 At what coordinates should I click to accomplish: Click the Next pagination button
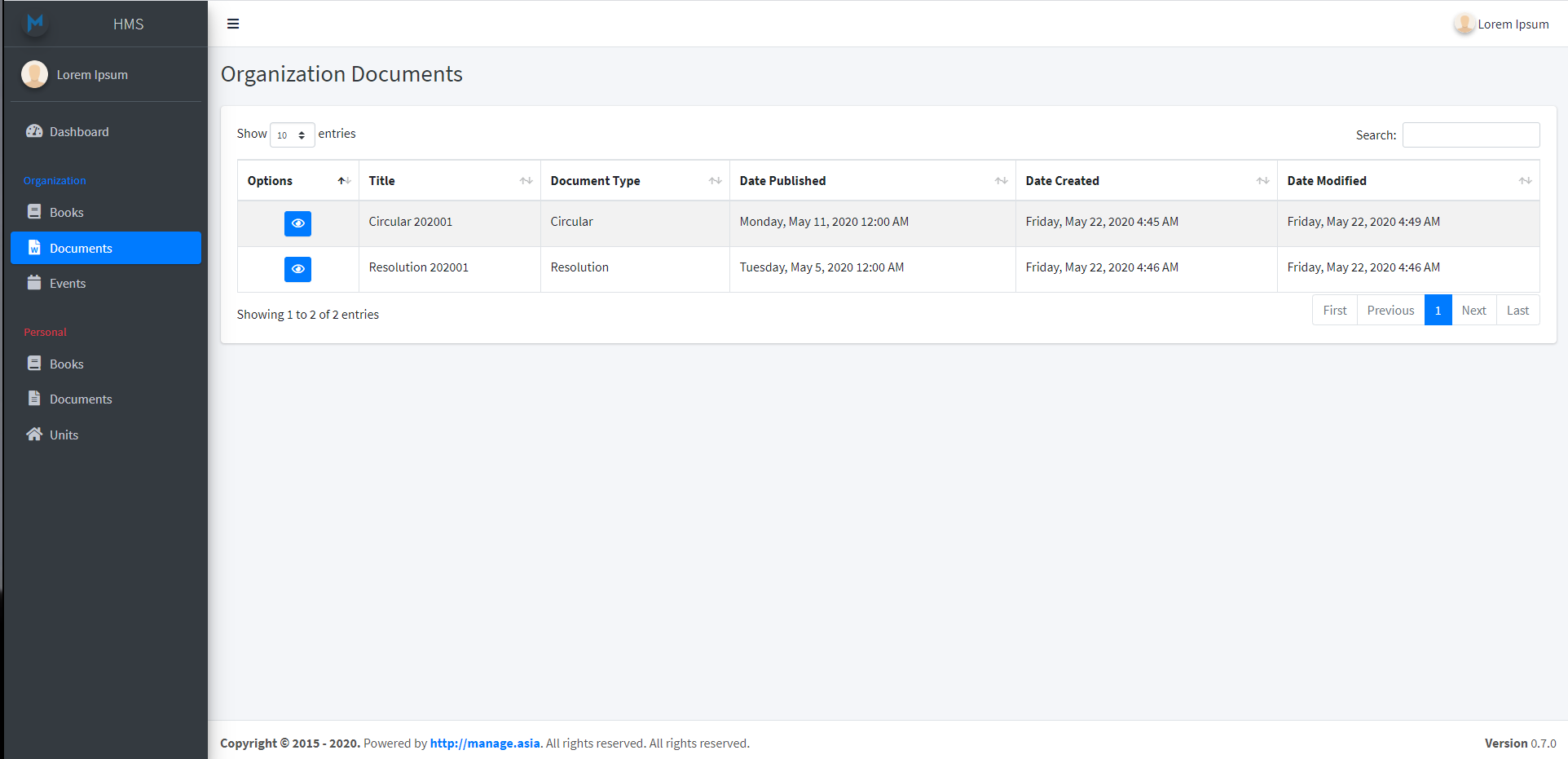[x=1473, y=311]
